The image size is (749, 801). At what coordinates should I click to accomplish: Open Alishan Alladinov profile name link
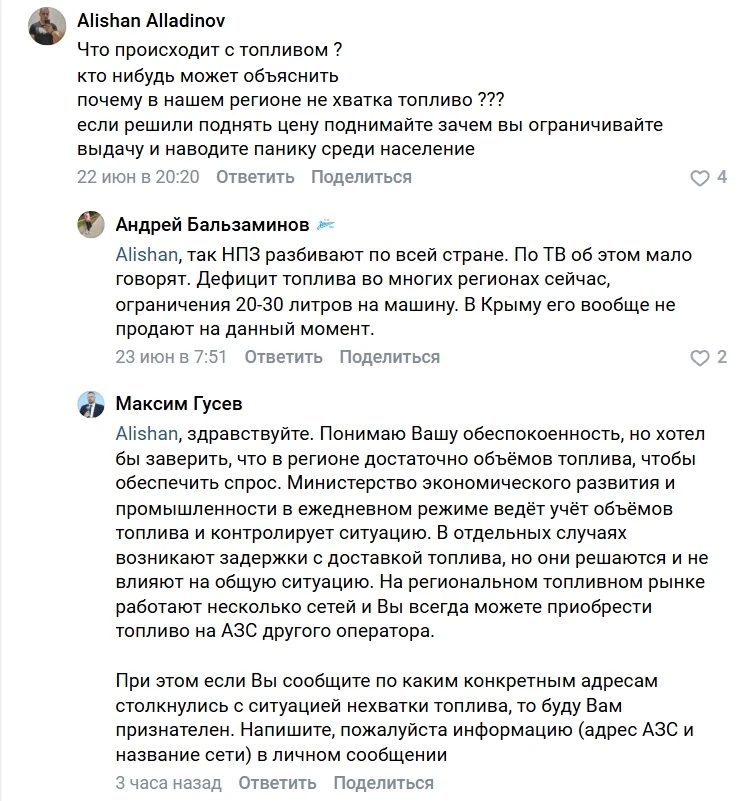point(151,20)
